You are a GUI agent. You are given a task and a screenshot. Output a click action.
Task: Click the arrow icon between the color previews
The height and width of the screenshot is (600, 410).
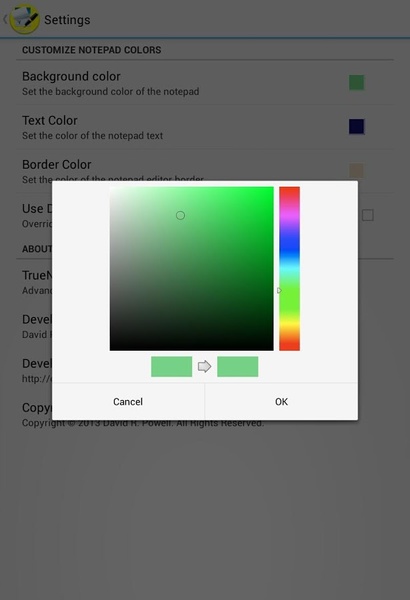click(204, 367)
